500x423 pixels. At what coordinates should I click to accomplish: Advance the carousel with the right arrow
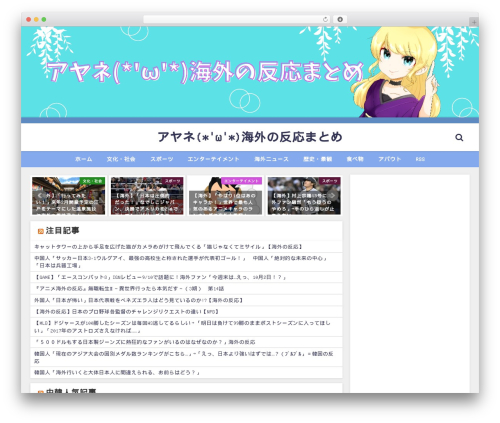coord(332,196)
